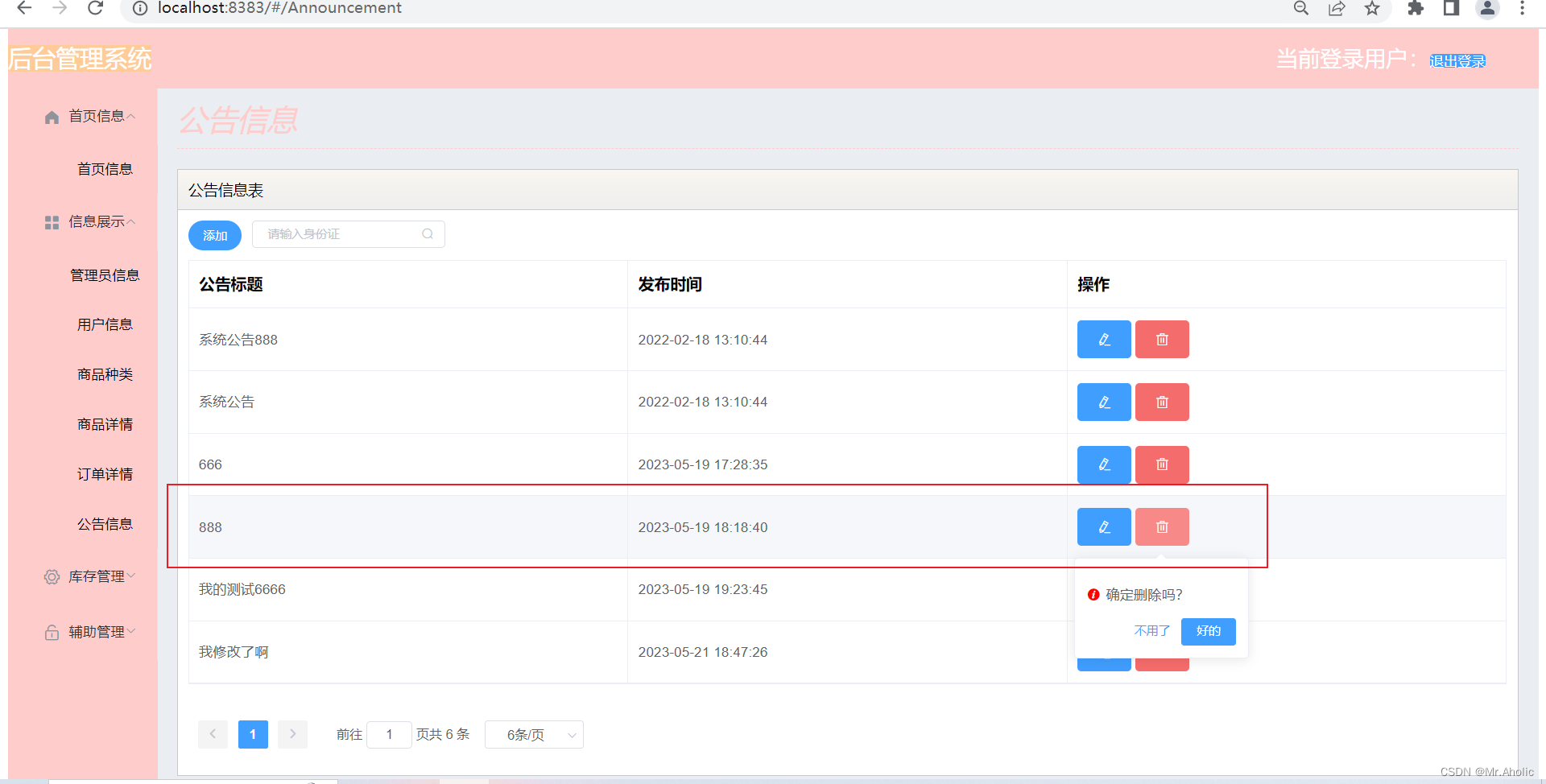Go to page 1 in pagination

click(x=253, y=734)
